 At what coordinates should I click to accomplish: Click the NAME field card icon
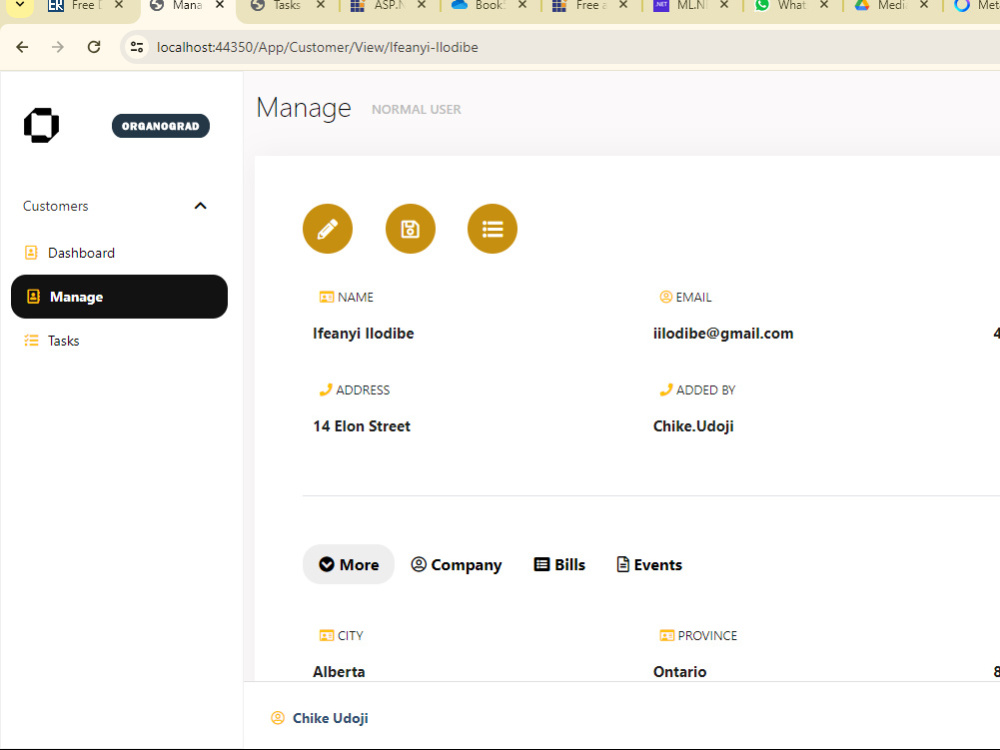327,297
